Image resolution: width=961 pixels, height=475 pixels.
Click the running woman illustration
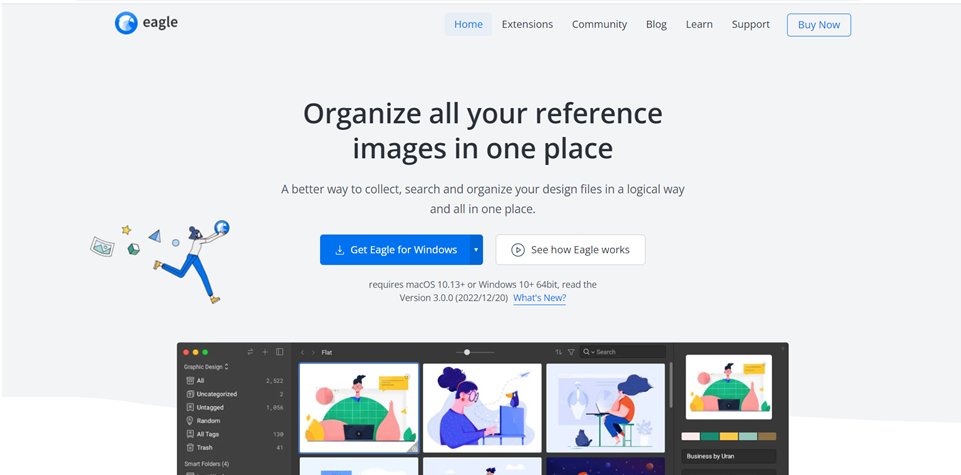click(192, 262)
